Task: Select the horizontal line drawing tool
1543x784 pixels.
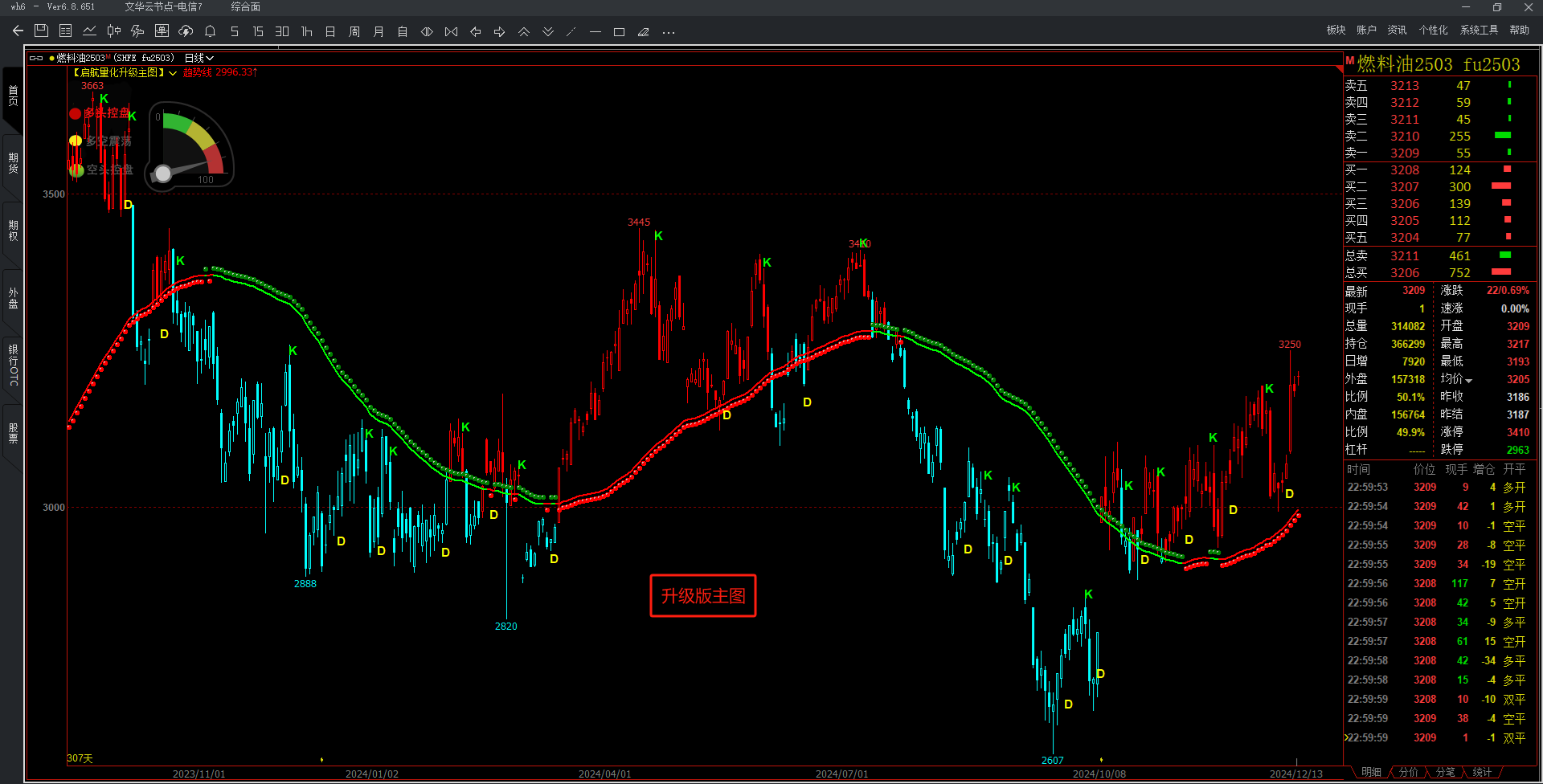Action: pos(596,31)
